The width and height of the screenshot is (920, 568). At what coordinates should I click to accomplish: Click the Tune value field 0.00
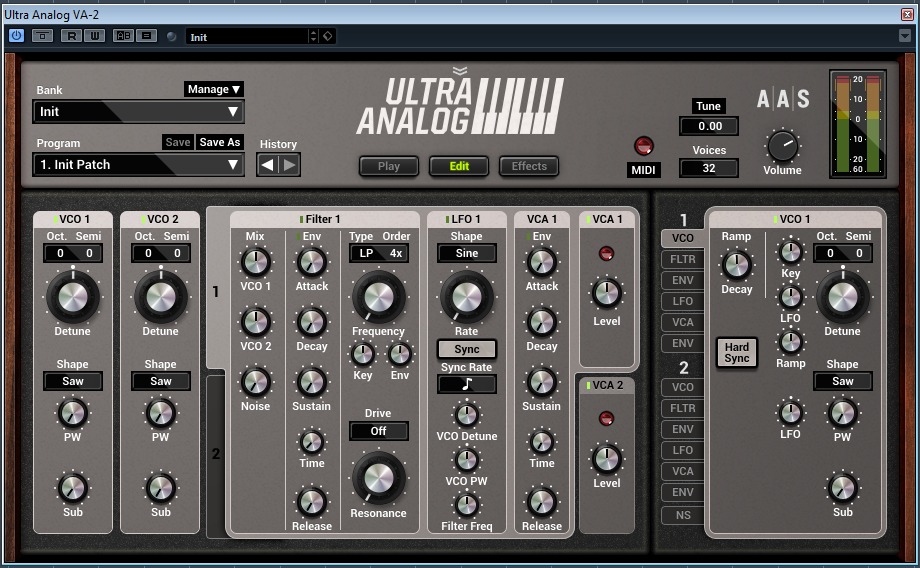pyautogui.click(x=709, y=126)
